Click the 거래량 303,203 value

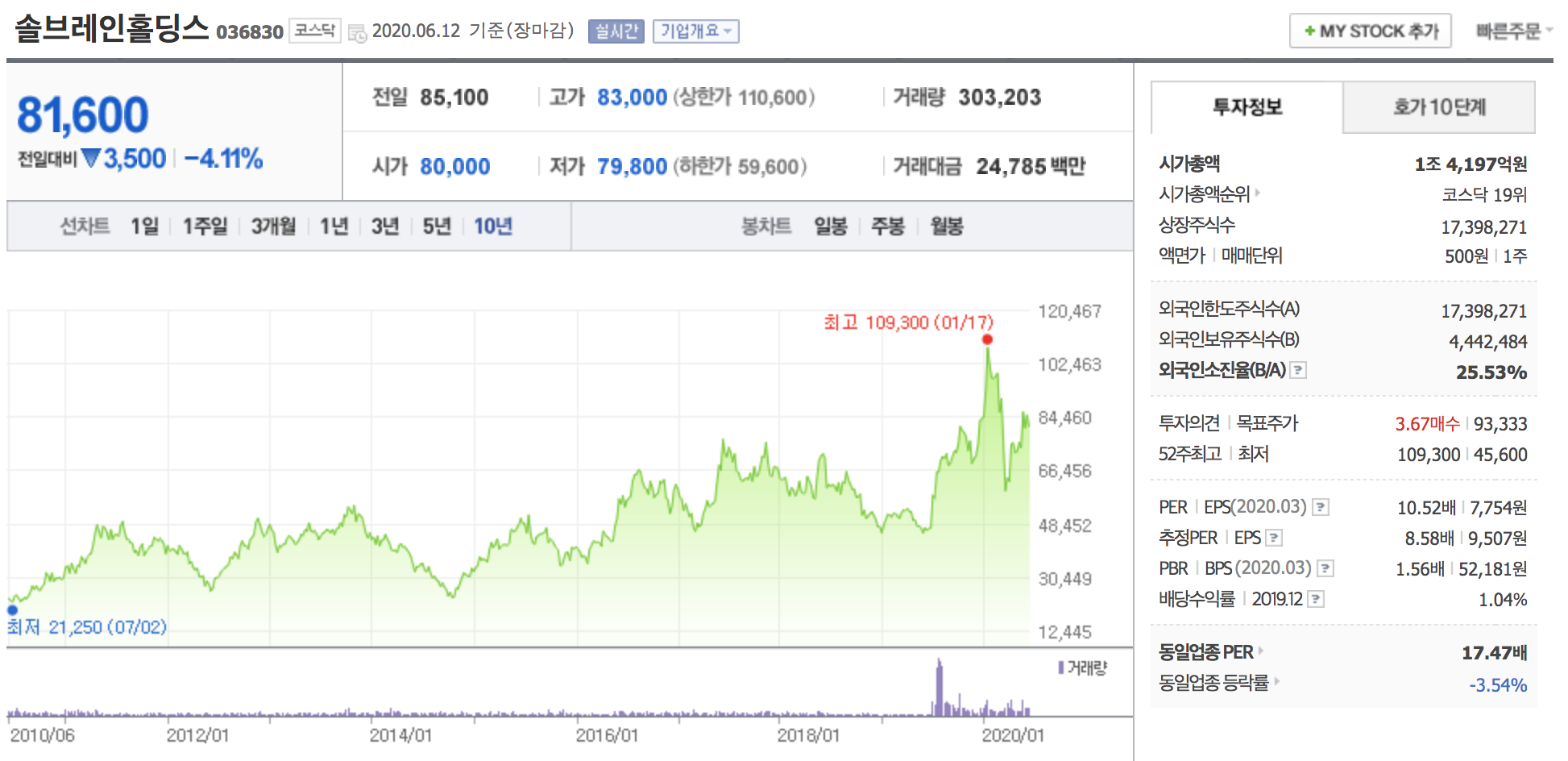click(1000, 98)
